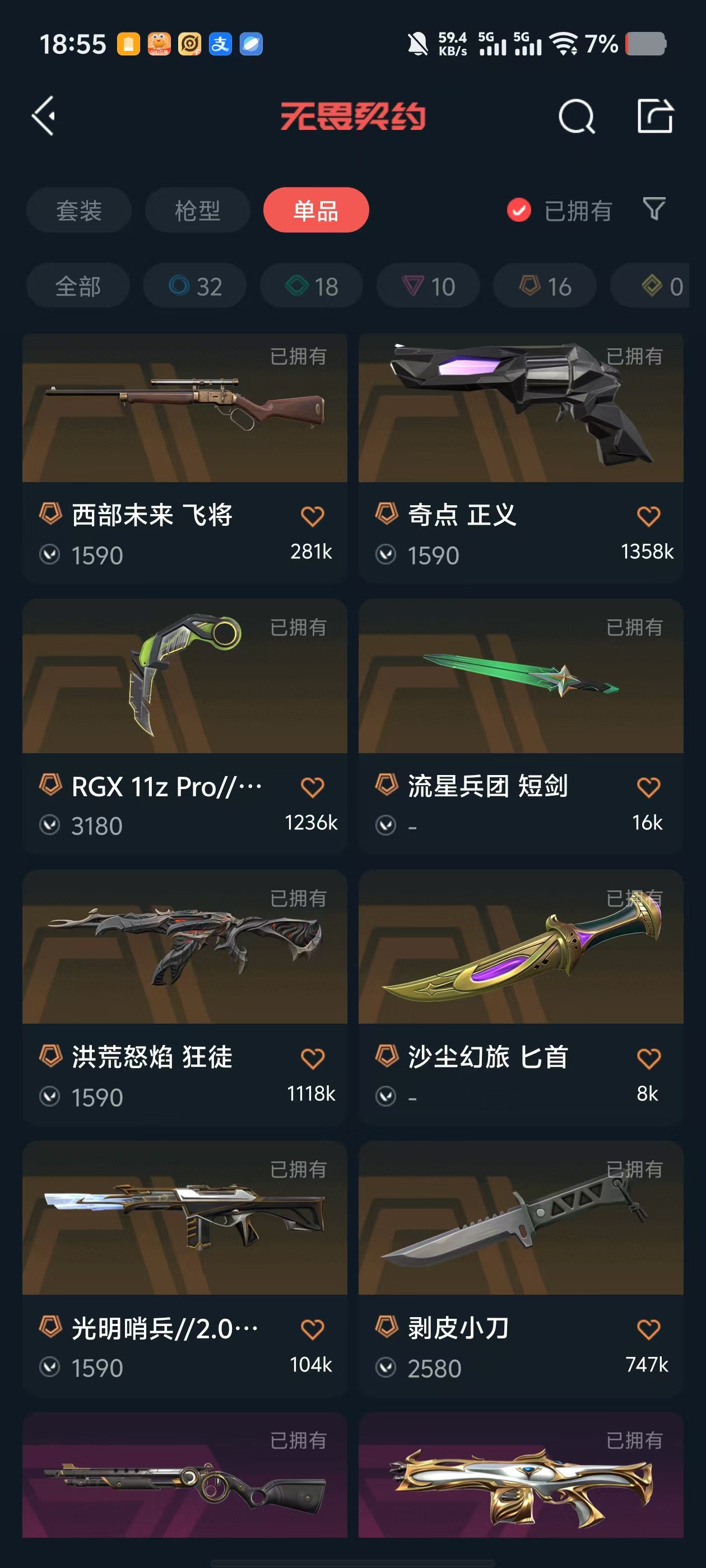Open the filter funnel icon

click(654, 209)
